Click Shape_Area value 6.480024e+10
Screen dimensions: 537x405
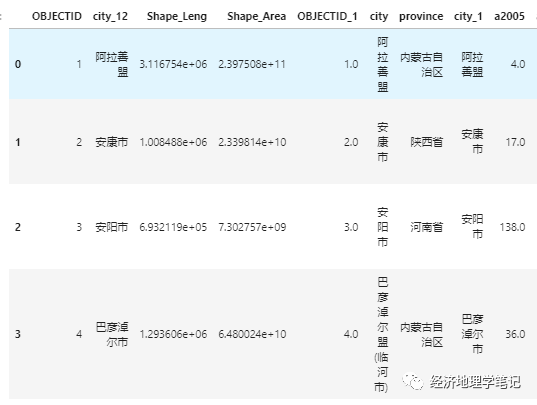252,334
